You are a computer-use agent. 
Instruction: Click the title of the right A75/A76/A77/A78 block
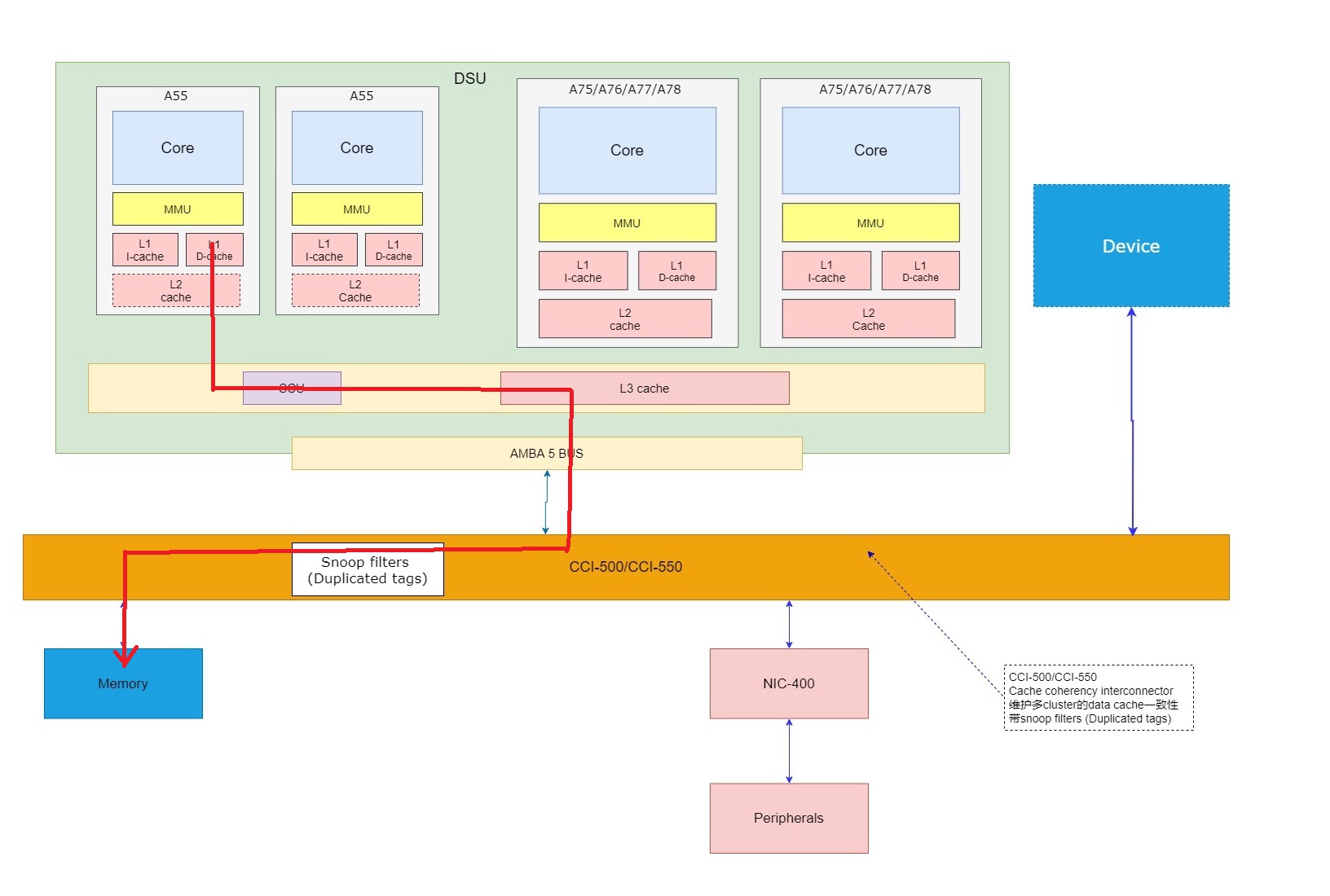tap(875, 90)
